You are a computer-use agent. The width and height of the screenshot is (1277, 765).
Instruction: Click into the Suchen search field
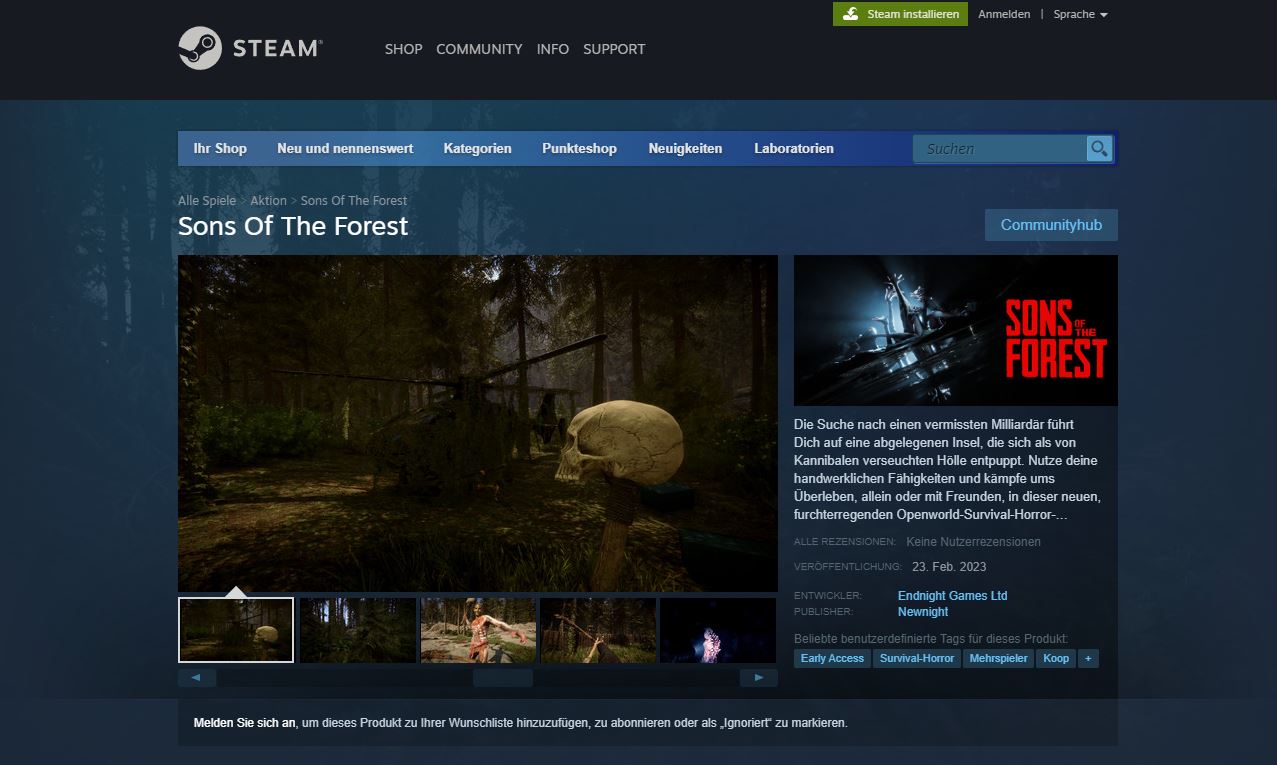click(998, 149)
